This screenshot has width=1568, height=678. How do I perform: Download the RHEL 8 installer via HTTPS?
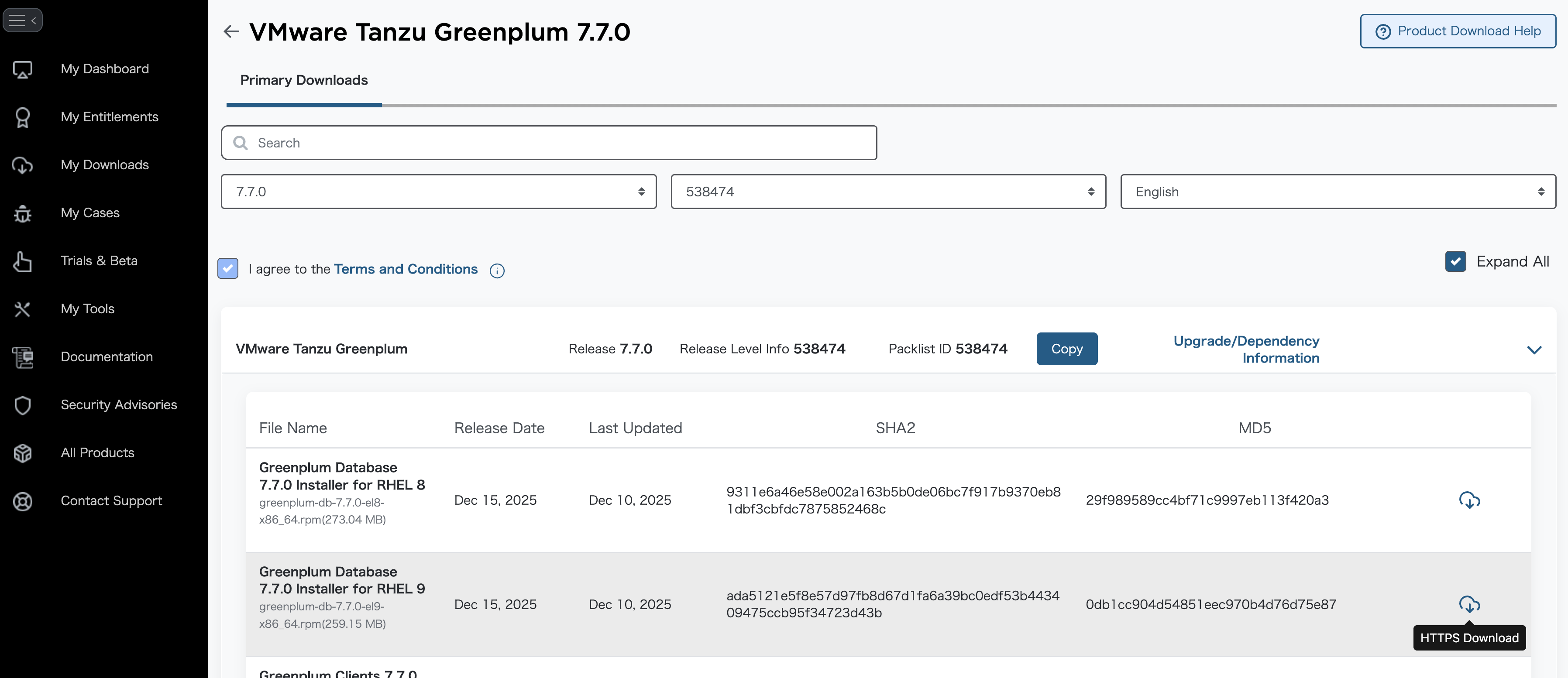[1469, 500]
